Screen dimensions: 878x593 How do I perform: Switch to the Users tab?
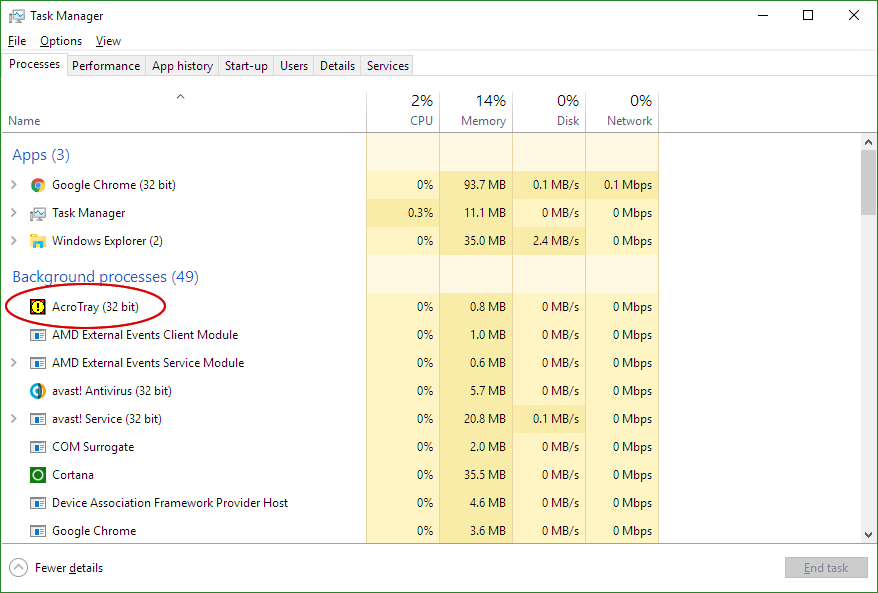point(294,66)
